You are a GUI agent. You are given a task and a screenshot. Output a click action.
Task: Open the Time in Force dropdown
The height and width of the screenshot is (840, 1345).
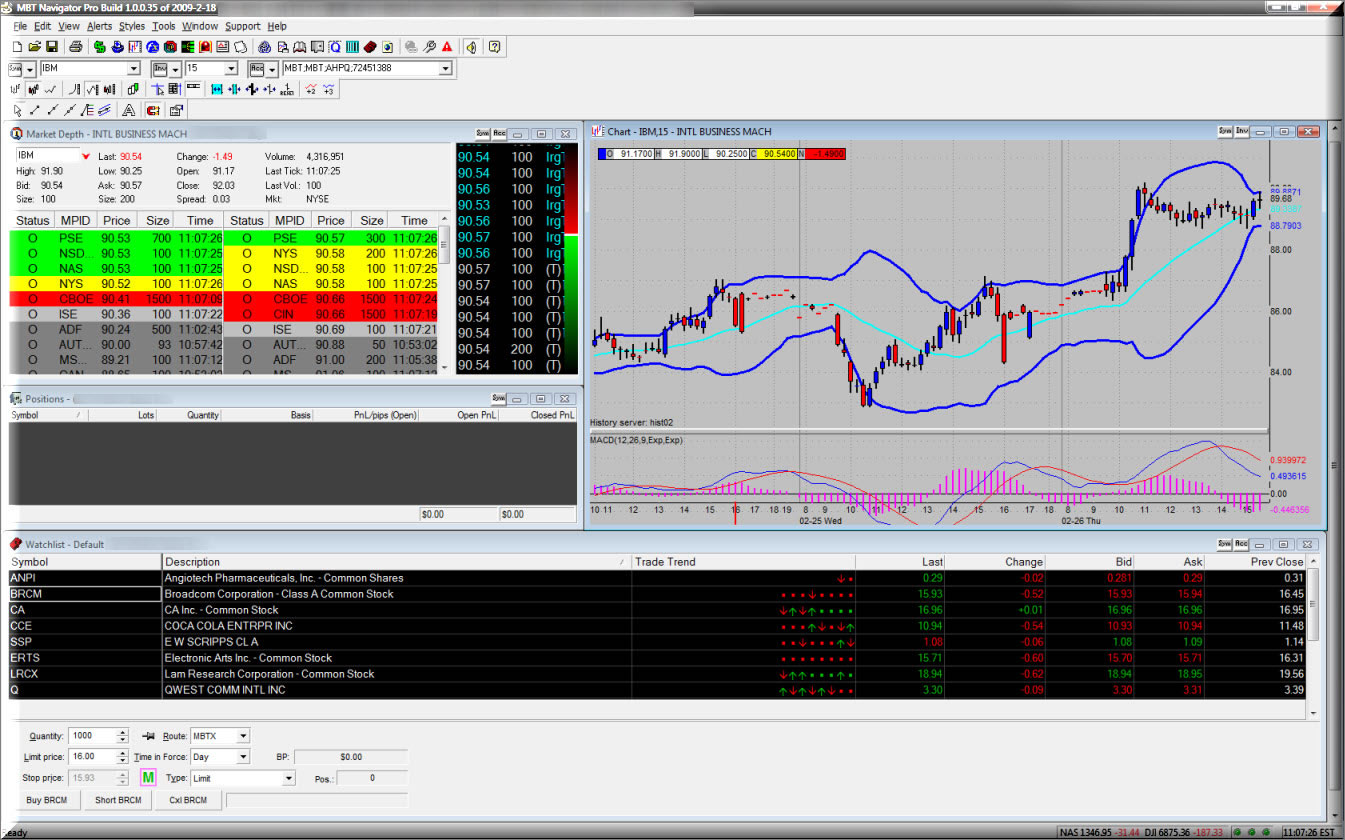(243, 757)
